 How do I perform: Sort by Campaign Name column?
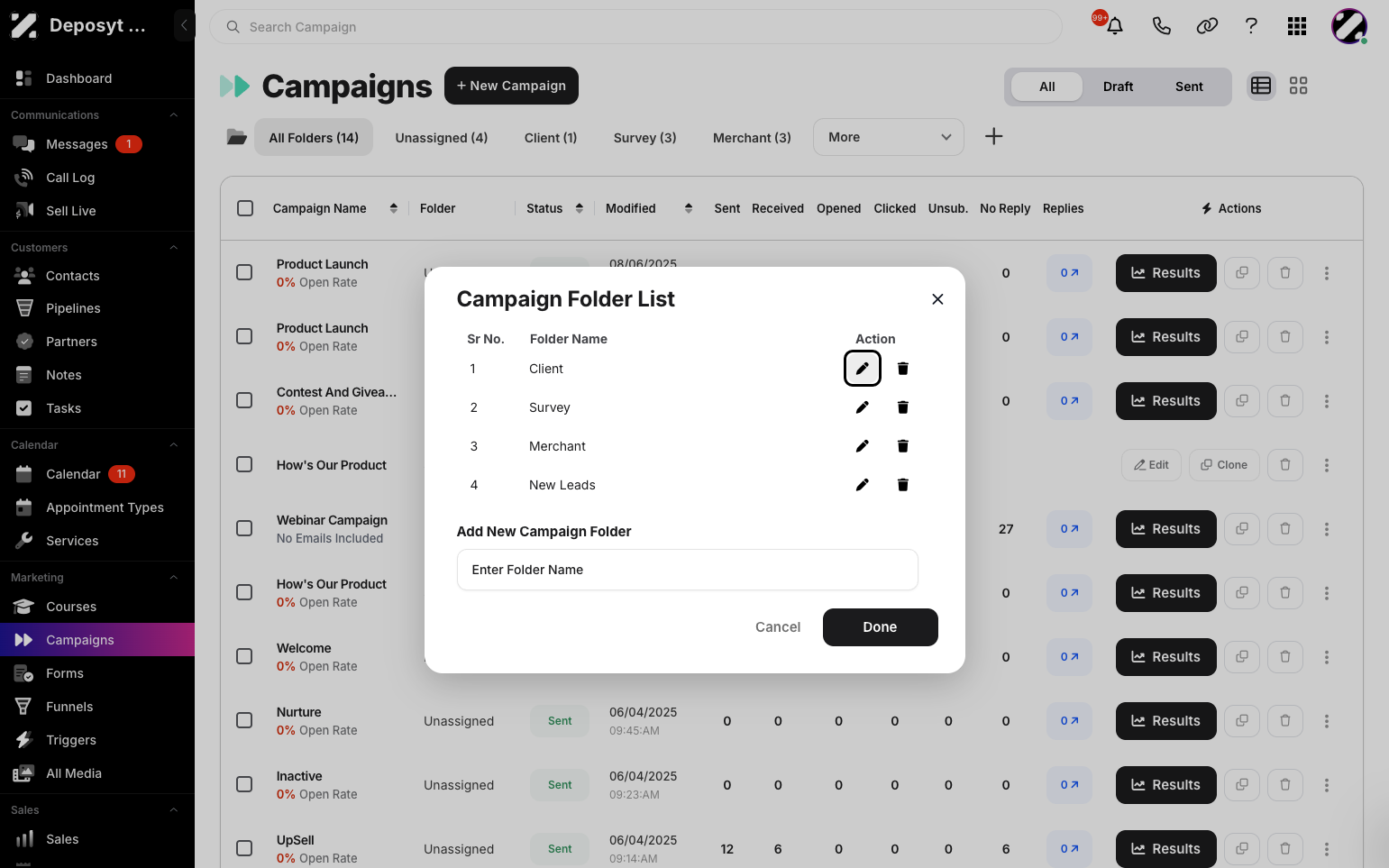(393, 208)
